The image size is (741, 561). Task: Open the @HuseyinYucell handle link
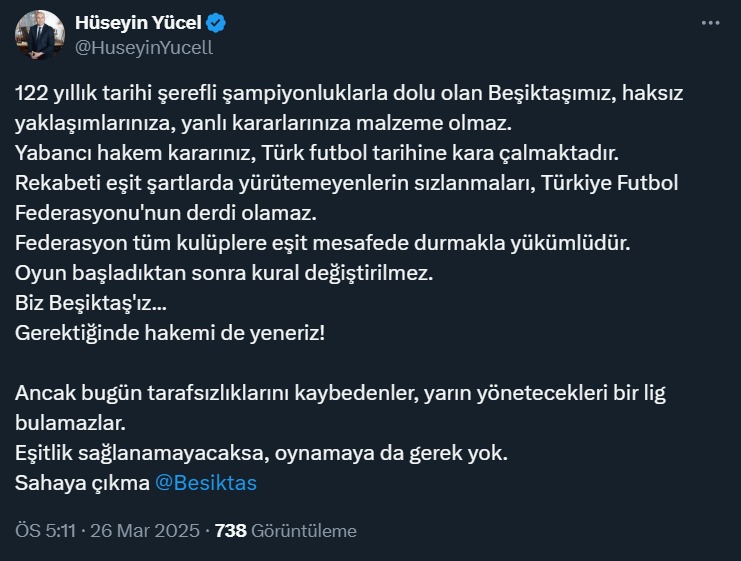point(144,47)
